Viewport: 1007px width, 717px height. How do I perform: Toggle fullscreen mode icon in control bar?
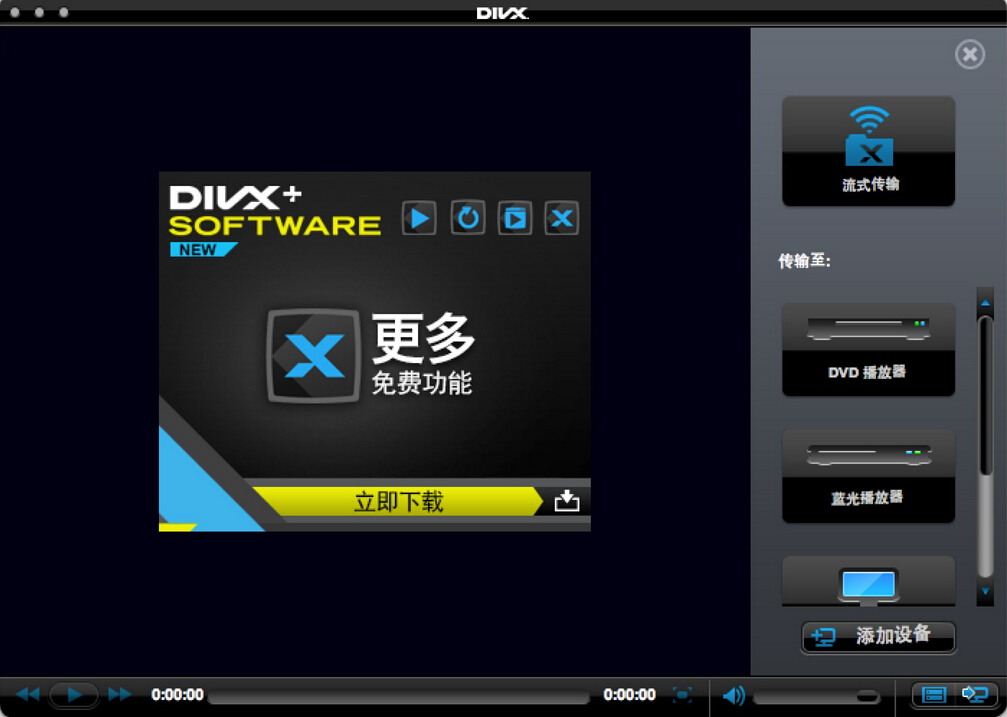point(682,695)
